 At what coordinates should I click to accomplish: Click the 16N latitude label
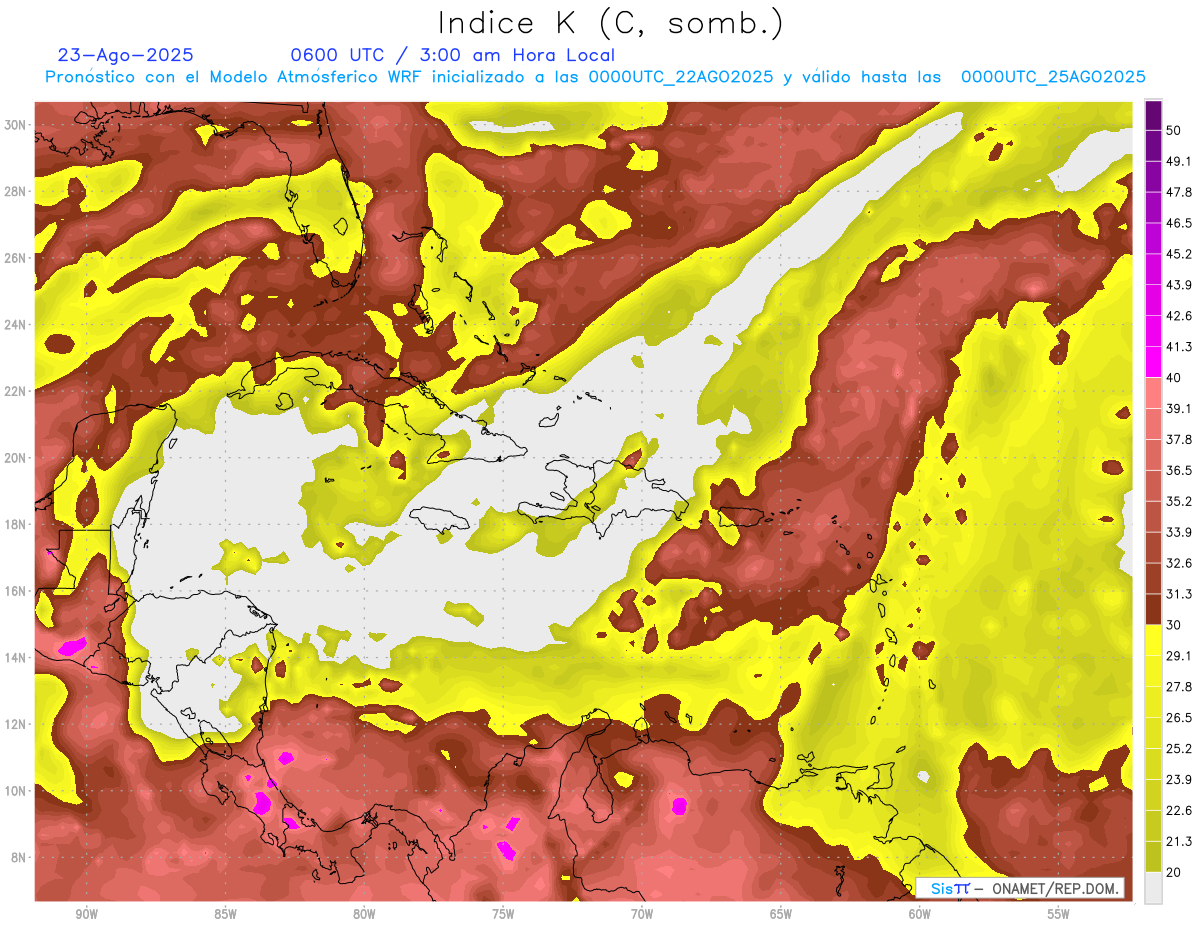[15, 591]
